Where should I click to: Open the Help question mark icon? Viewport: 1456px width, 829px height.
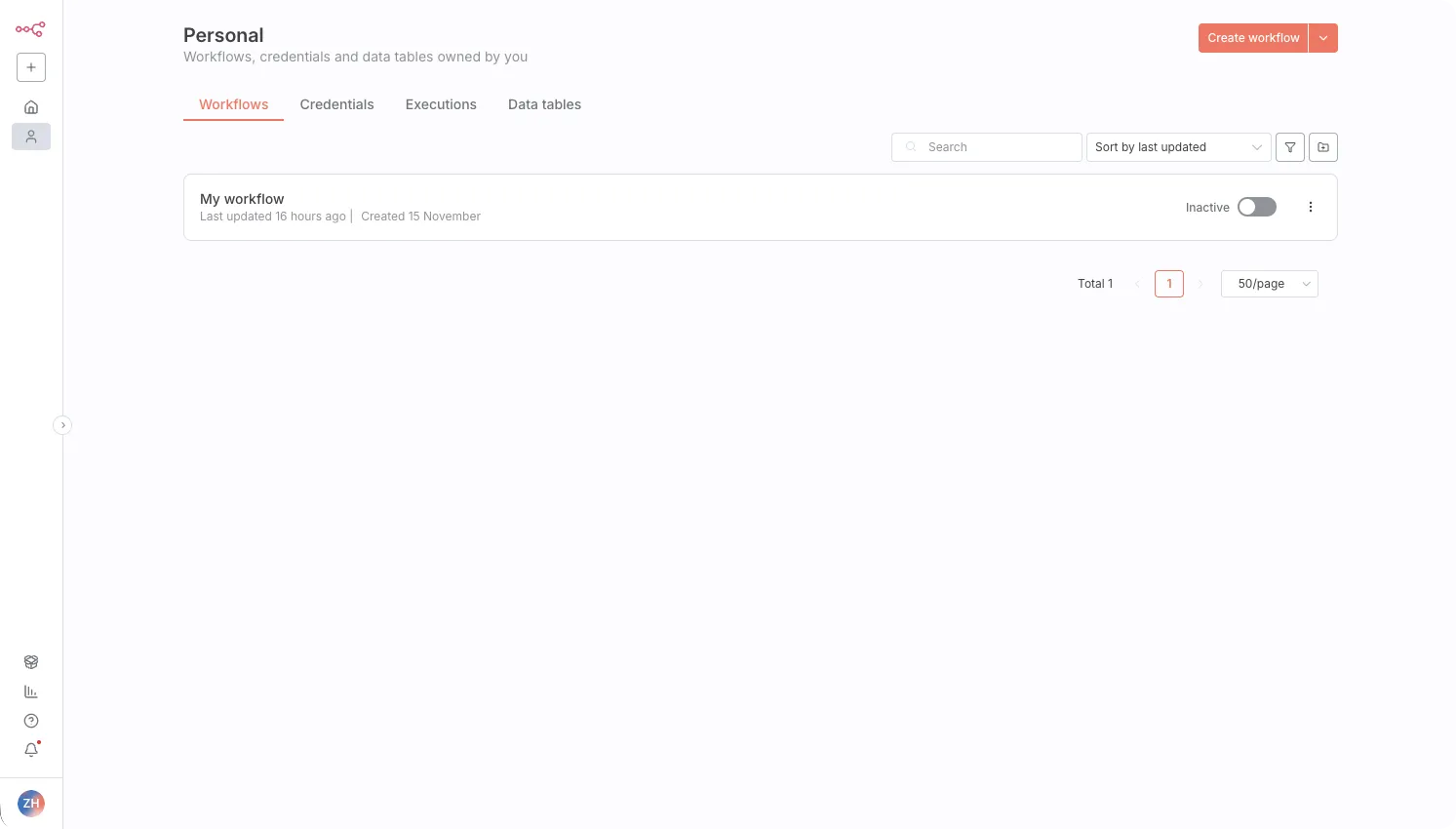(31, 721)
